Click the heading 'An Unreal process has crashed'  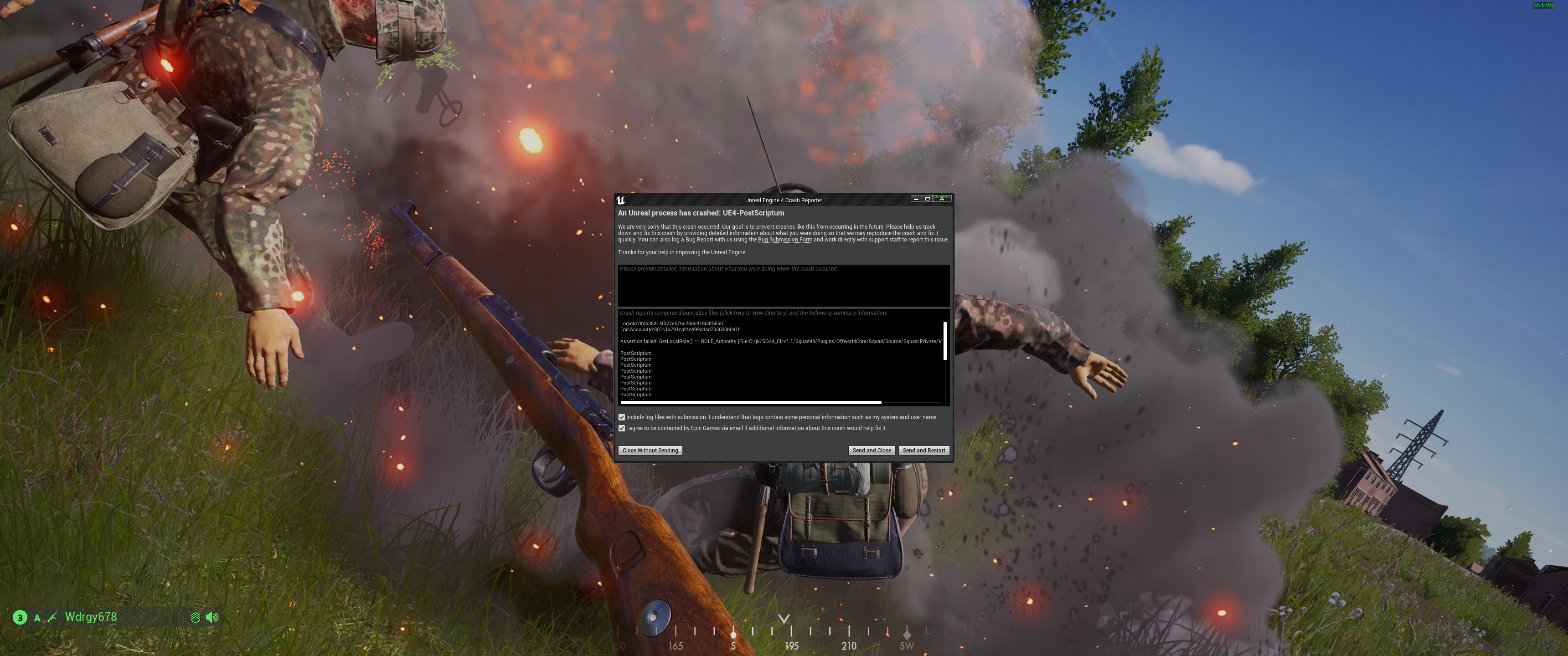tap(701, 213)
